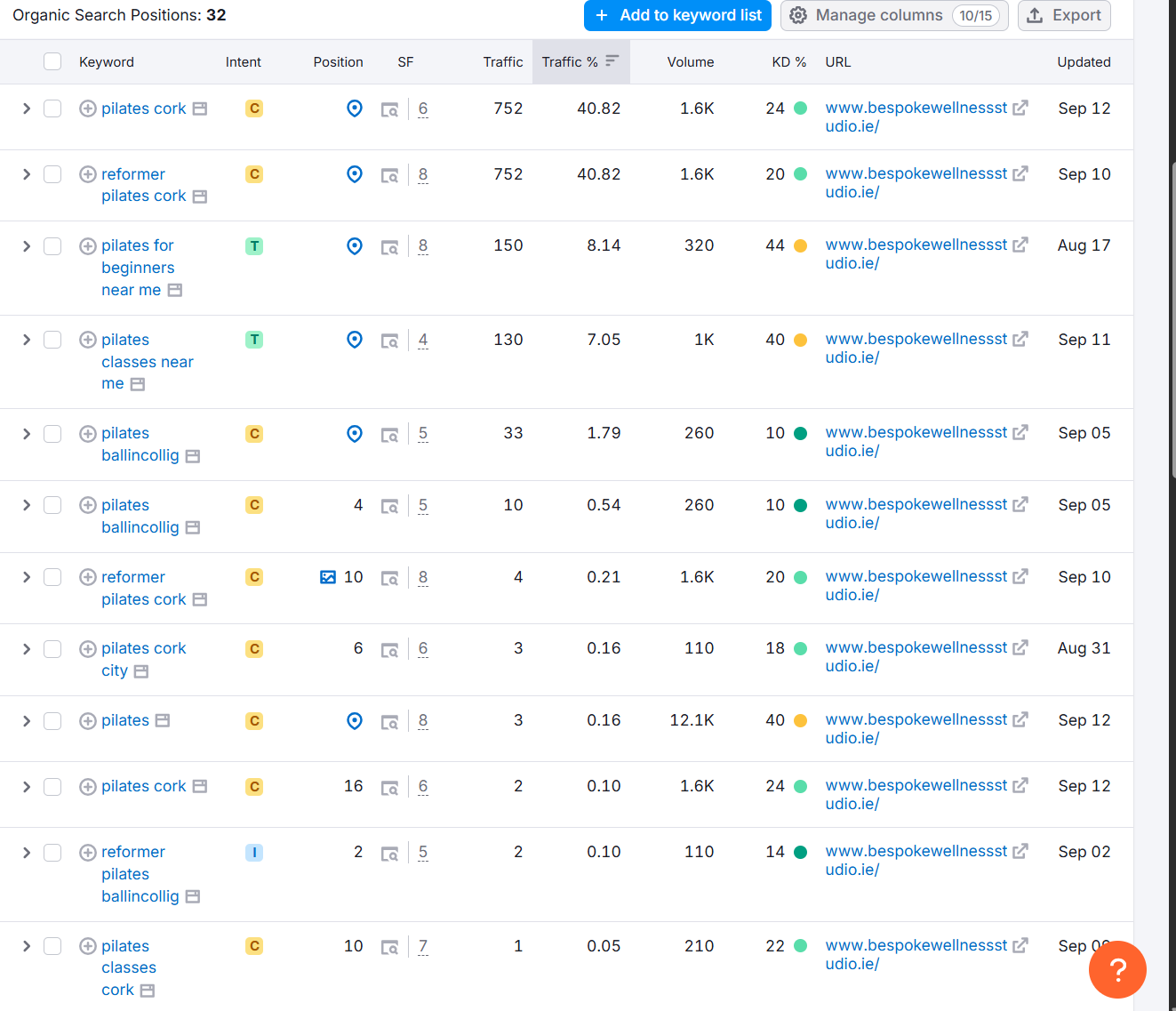The width and height of the screenshot is (1176, 1011).
Task: Click the plus icon beside pilates classes near me
Action: 88,340
